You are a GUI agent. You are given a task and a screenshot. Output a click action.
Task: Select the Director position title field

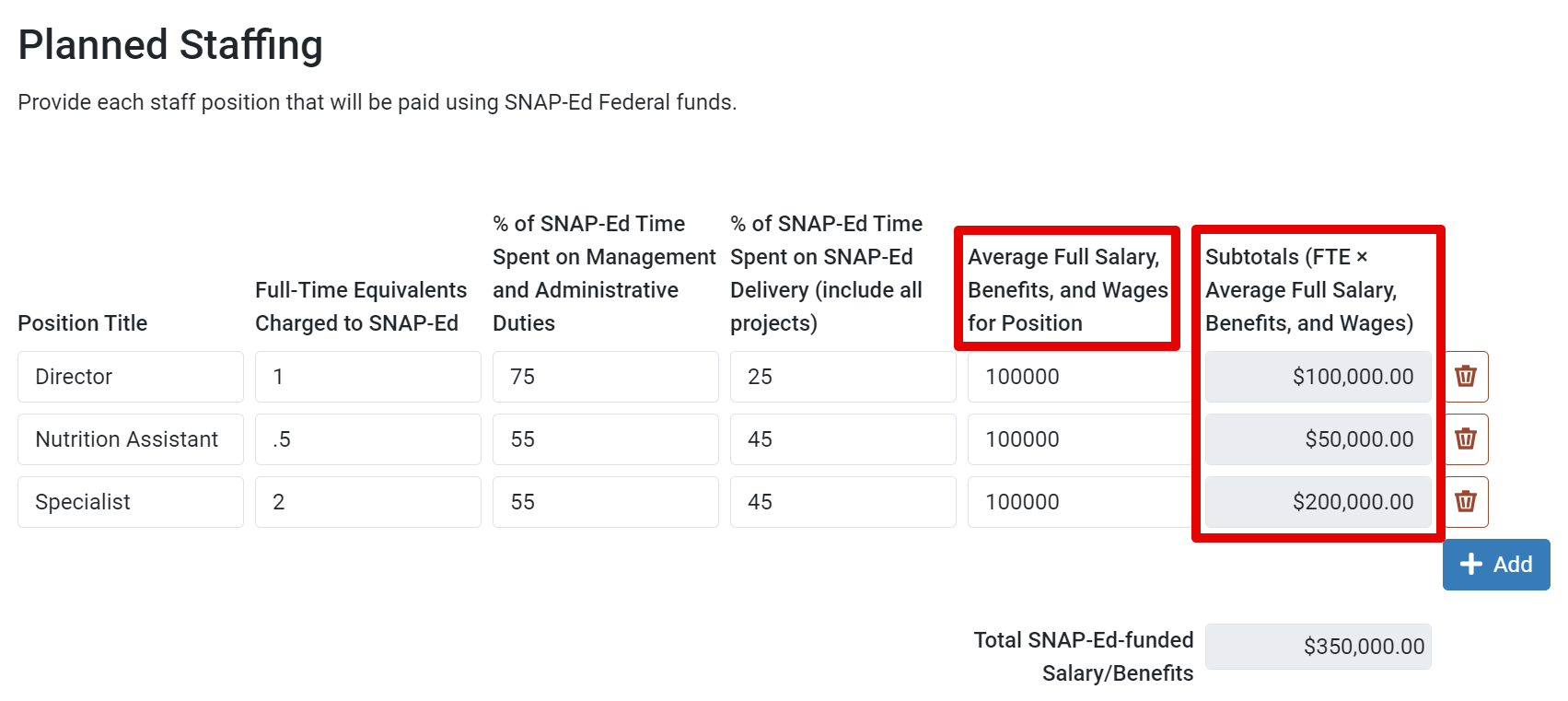coord(130,377)
